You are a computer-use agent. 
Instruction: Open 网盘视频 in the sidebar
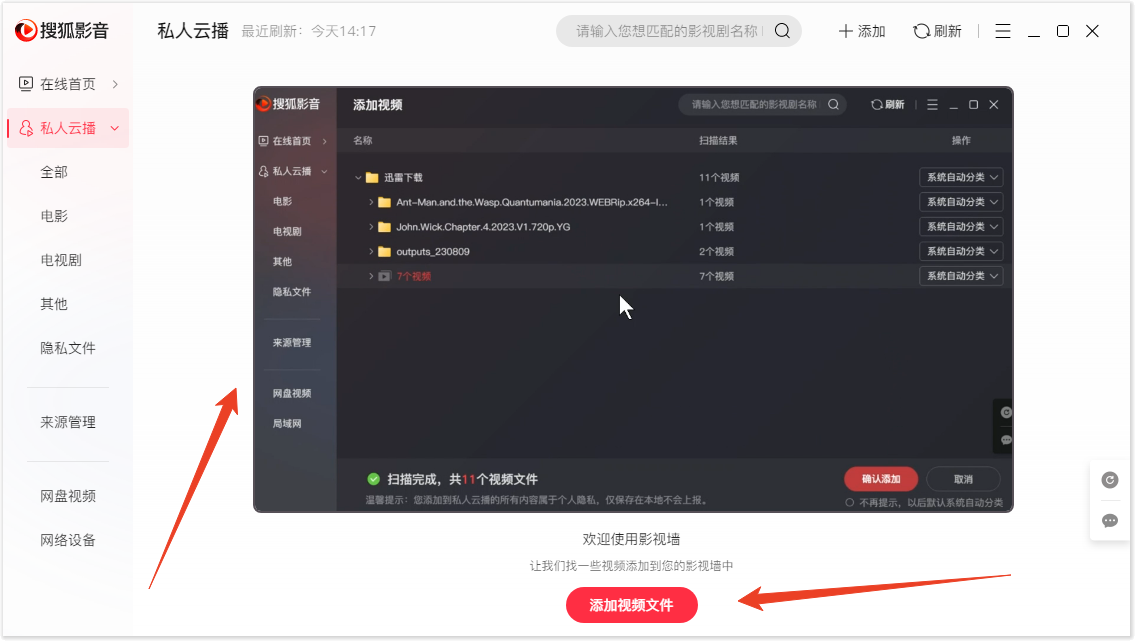pyautogui.click(x=68, y=496)
